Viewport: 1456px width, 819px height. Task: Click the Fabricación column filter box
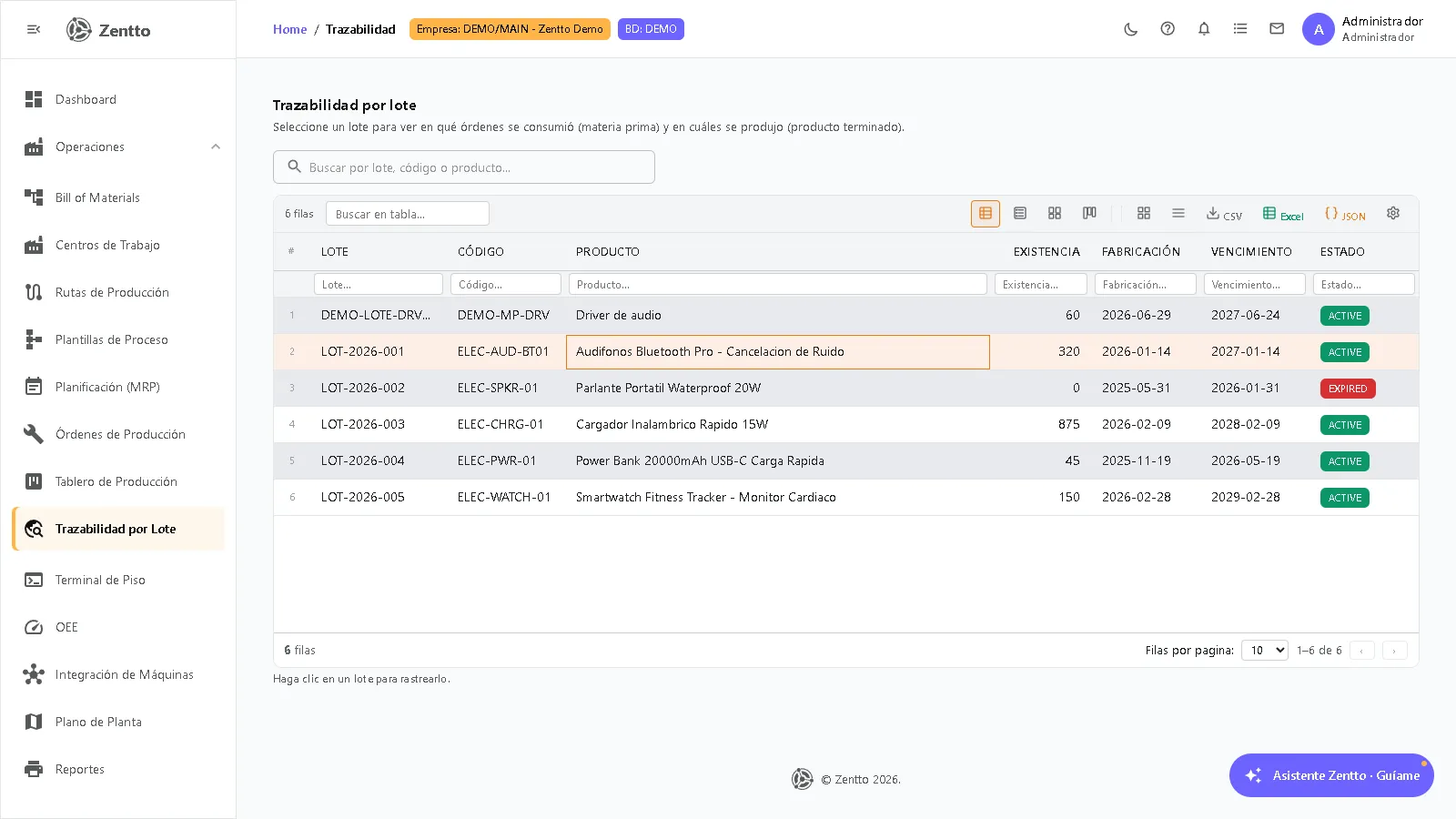1146,284
